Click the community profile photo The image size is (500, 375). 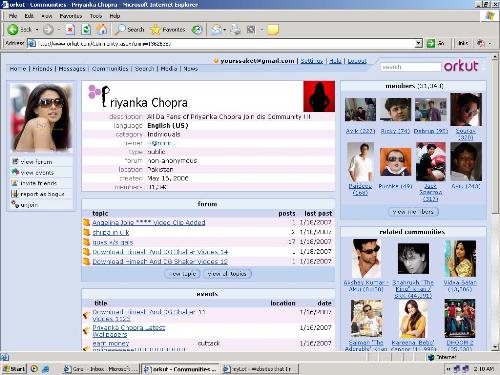pos(41,118)
